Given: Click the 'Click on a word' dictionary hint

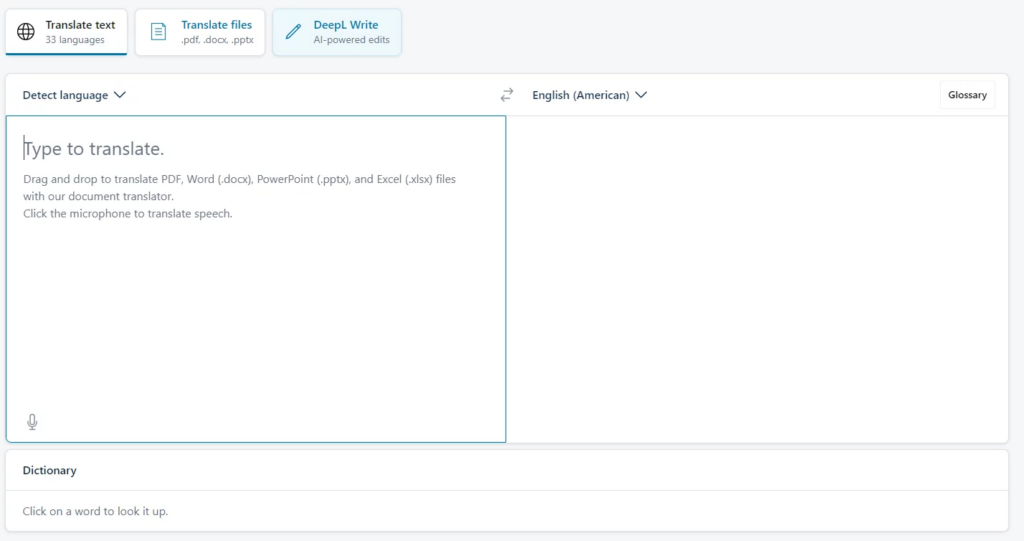Looking at the screenshot, I should (95, 511).
